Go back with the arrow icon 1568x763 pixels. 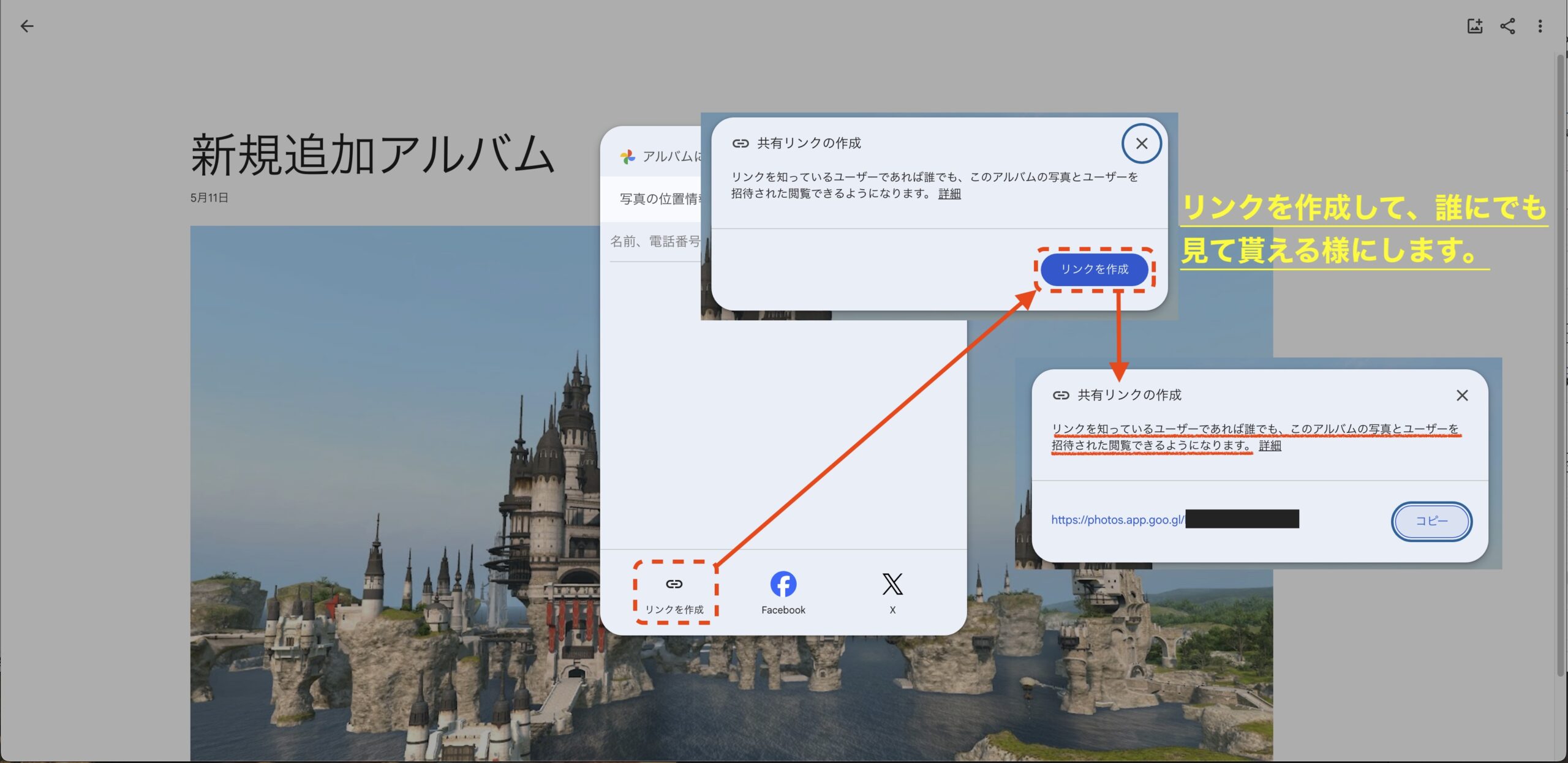(x=27, y=26)
